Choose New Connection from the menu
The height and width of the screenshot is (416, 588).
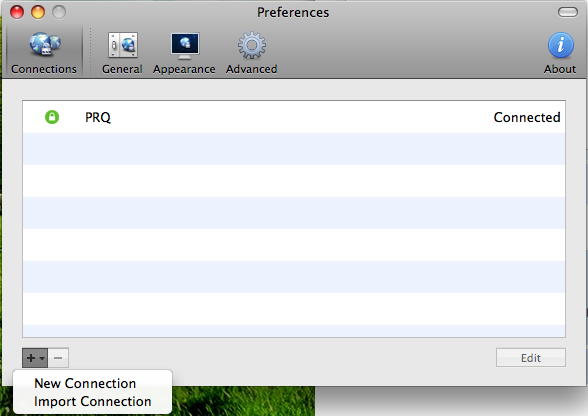pyautogui.click(x=85, y=383)
